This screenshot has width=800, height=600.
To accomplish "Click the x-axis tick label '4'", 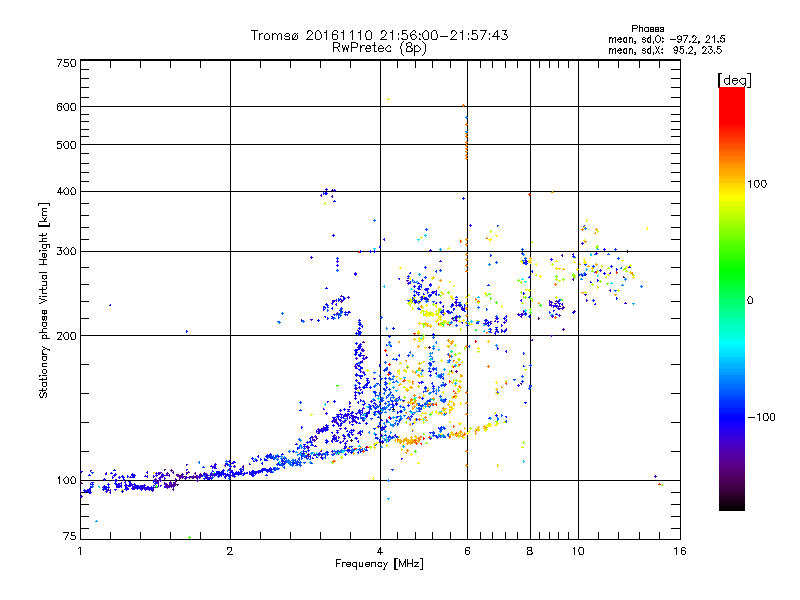I will tap(380, 551).
